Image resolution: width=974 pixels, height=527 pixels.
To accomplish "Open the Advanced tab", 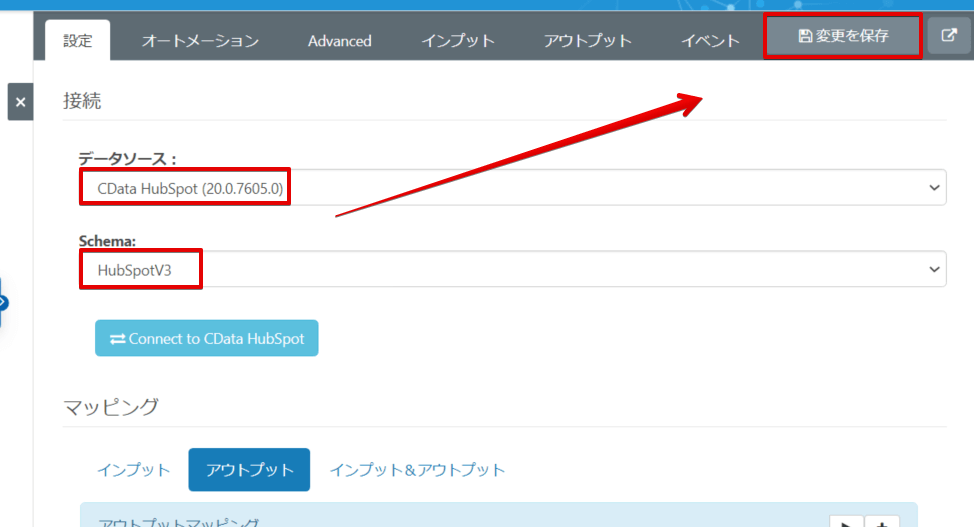I will coord(340,41).
